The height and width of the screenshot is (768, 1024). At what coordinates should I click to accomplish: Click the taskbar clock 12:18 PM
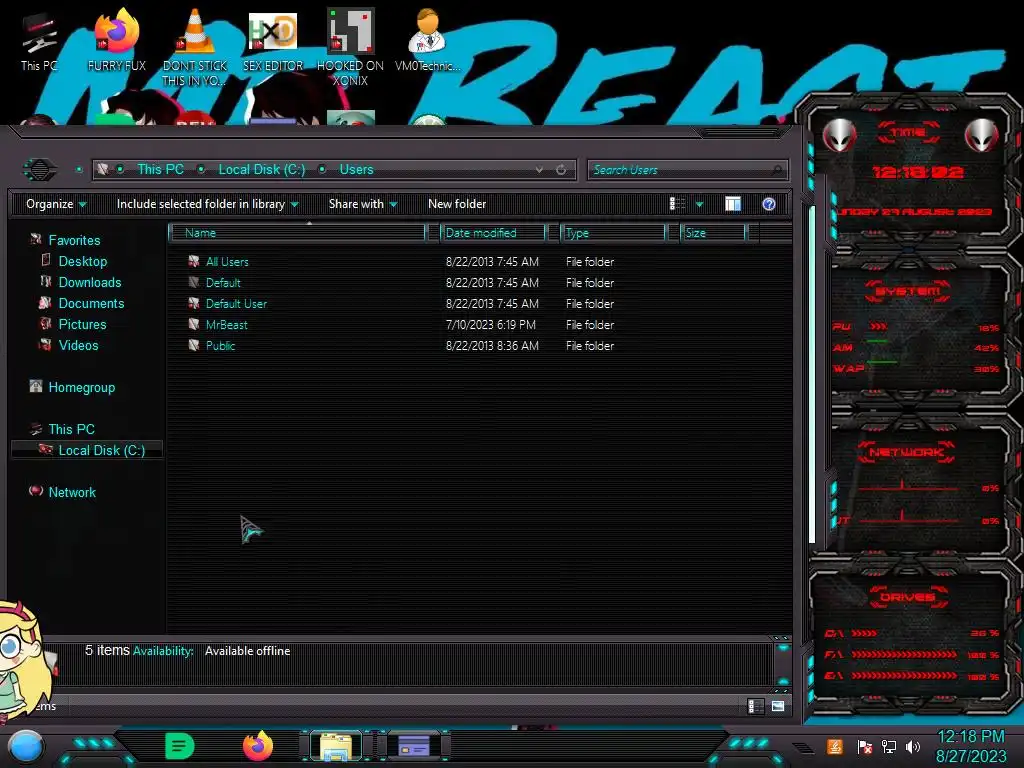coord(971,737)
